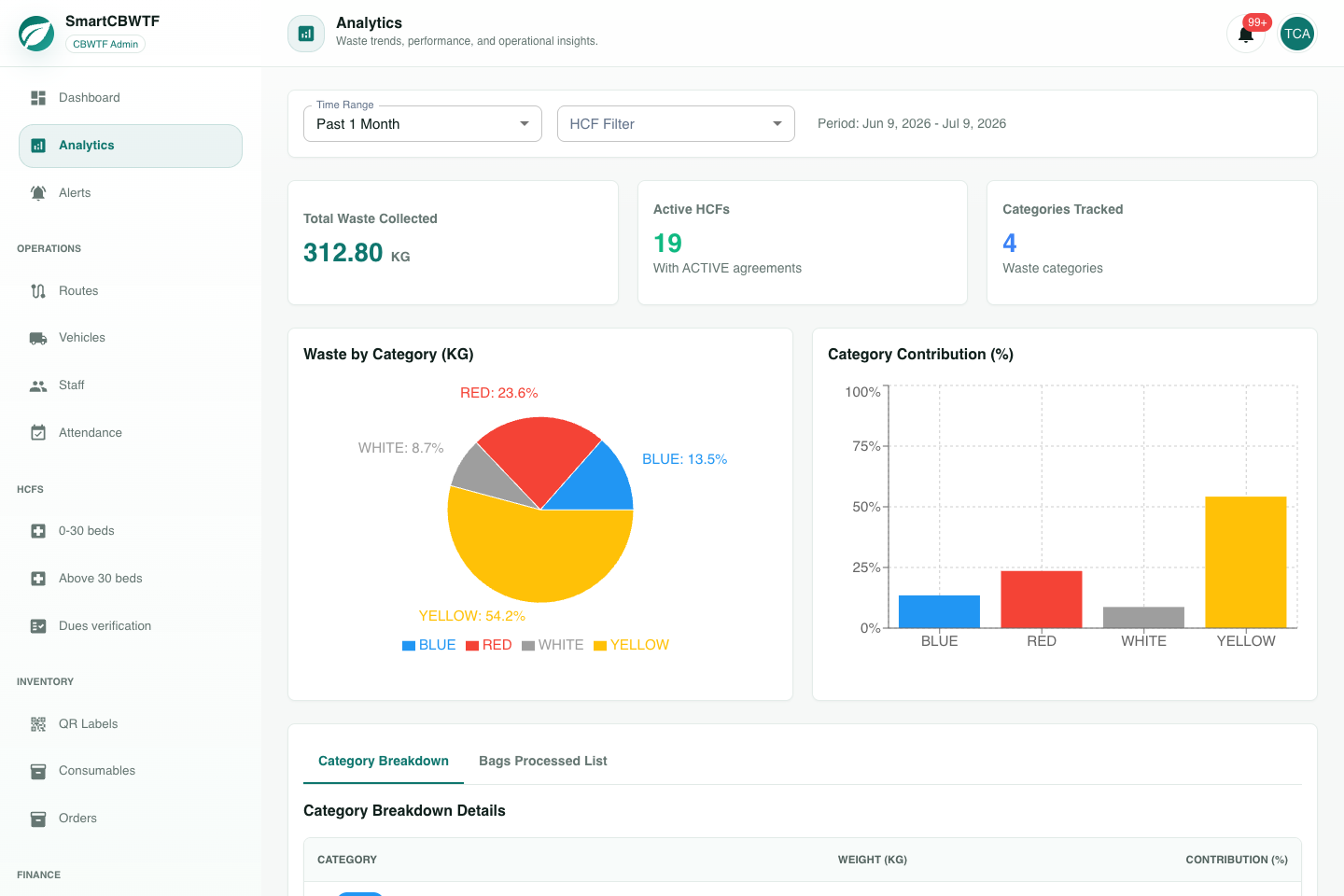Image resolution: width=1344 pixels, height=896 pixels.
Task: Click the WHITE legend color swatch
Action: coord(528,646)
